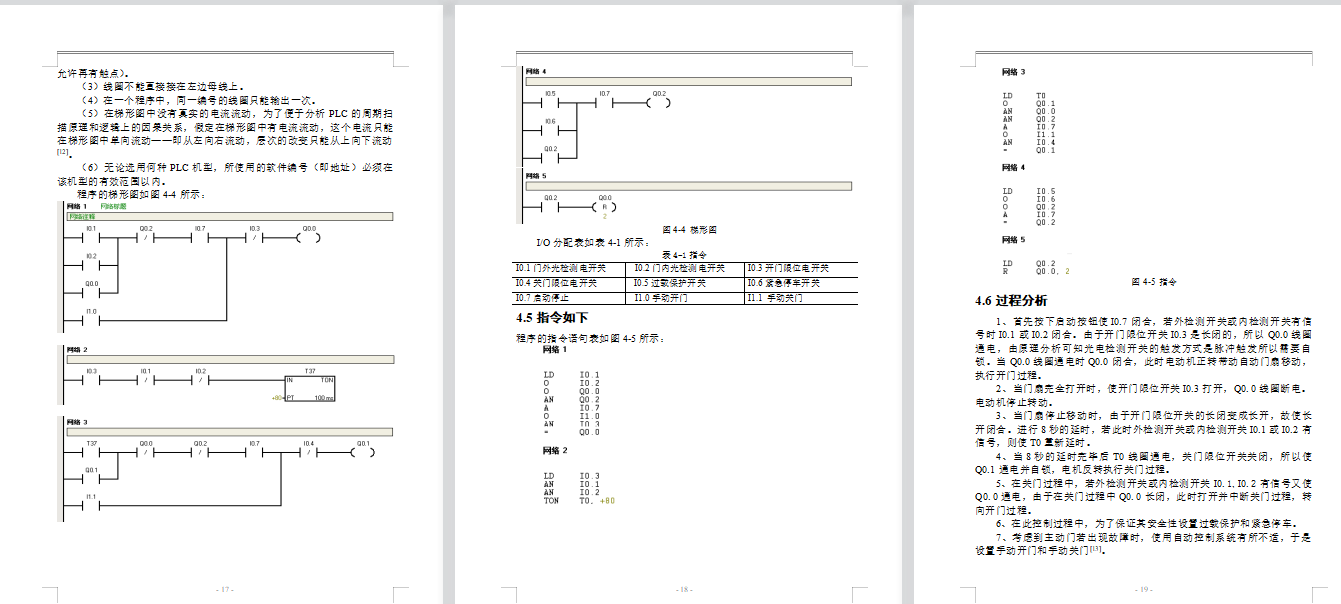The image size is (1341, 604).
Task: Select table cell "I0.1 门外光检测电开关"
Action: (x=571, y=269)
